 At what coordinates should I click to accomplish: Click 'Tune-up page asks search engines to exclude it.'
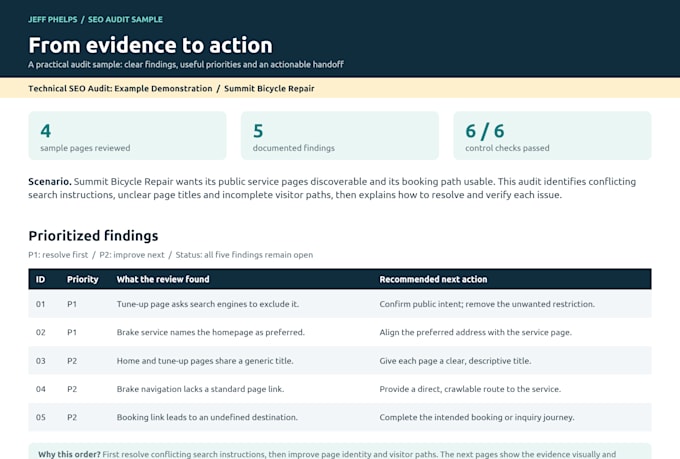[208, 304]
